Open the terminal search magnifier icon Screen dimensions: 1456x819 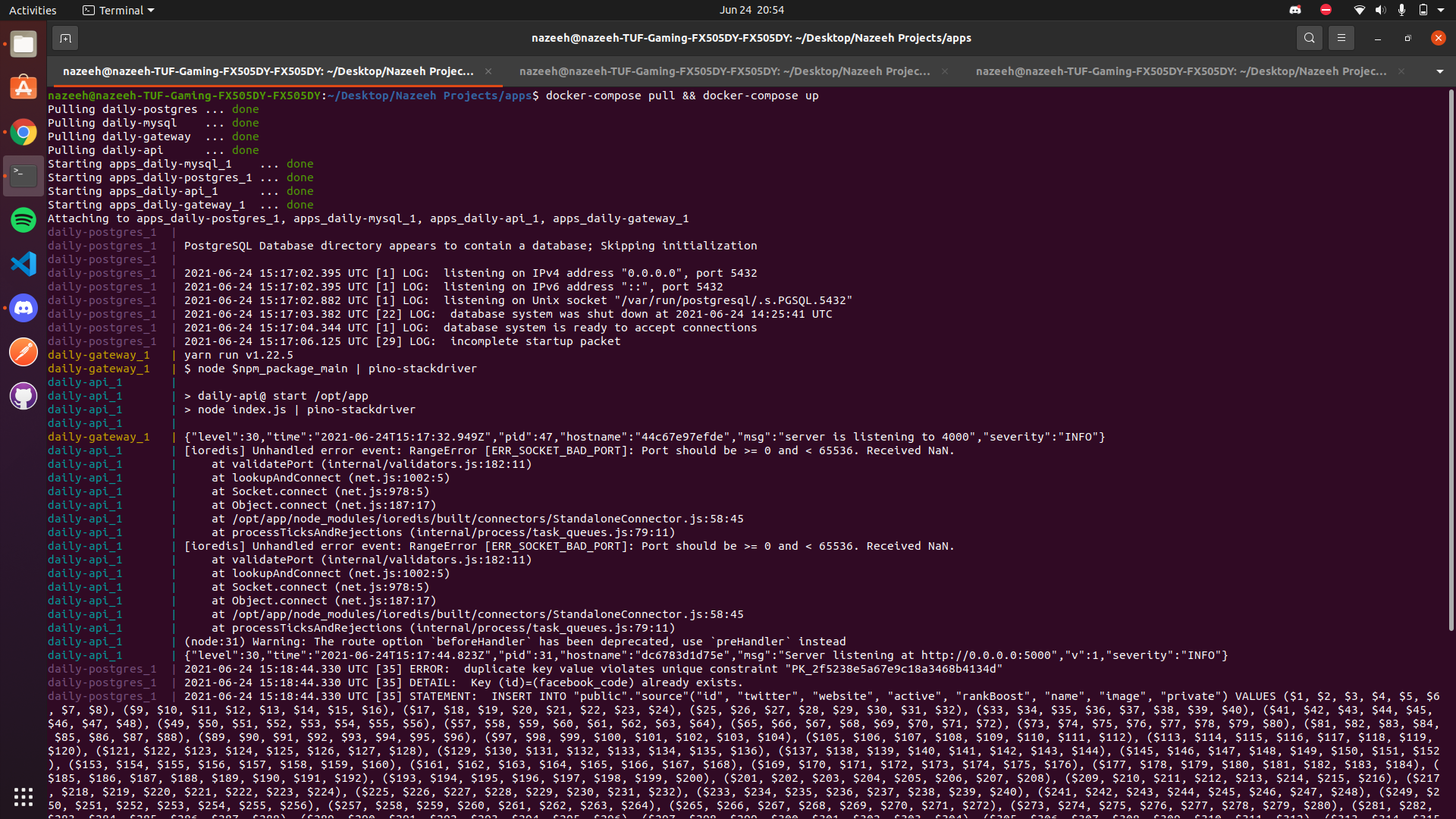1309,38
